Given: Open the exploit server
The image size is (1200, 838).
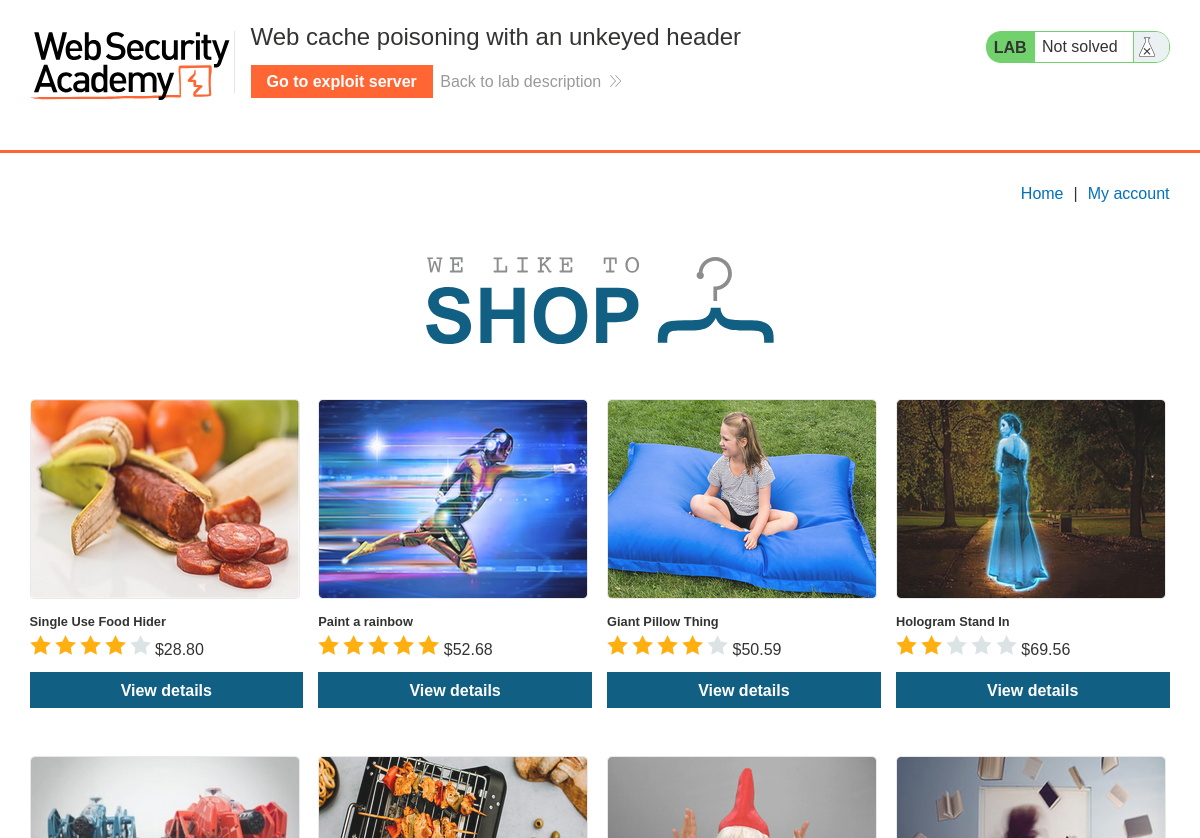Looking at the screenshot, I should (x=342, y=81).
